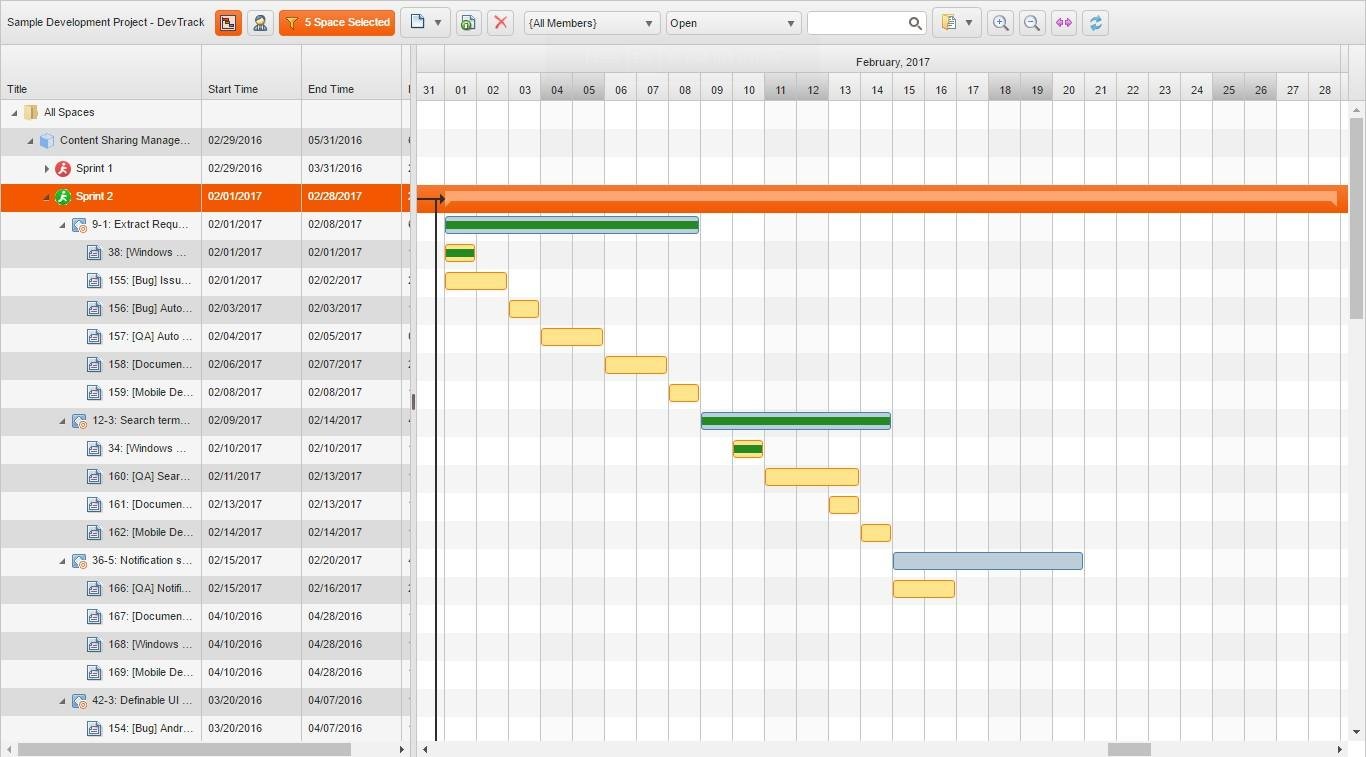Click the 36-5 story Gantt bar

click(x=988, y=561)
